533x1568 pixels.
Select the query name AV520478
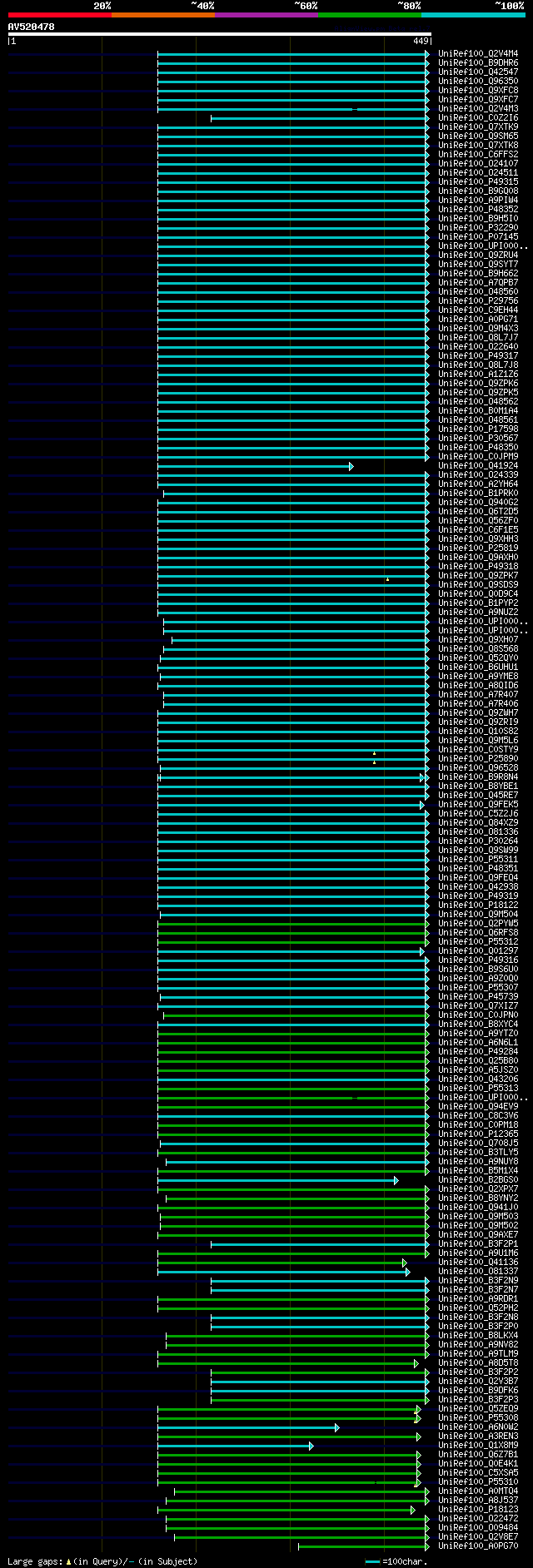tap(32, 27)
